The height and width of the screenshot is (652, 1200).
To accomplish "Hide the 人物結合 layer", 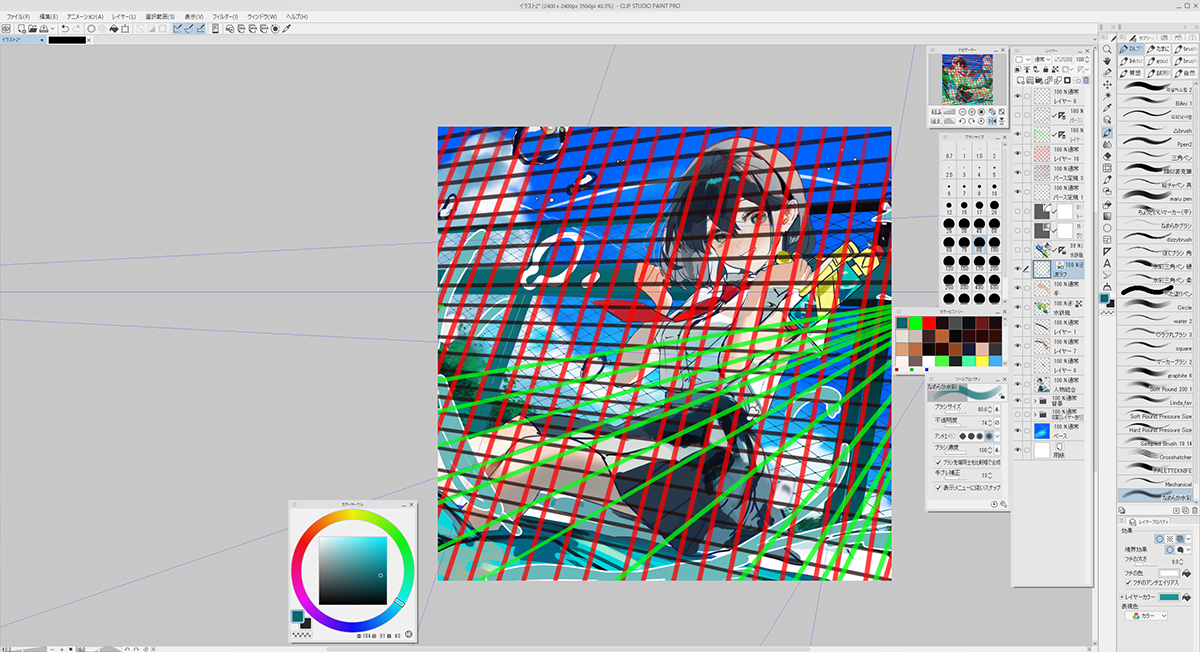I will (x=1018, y=384).
